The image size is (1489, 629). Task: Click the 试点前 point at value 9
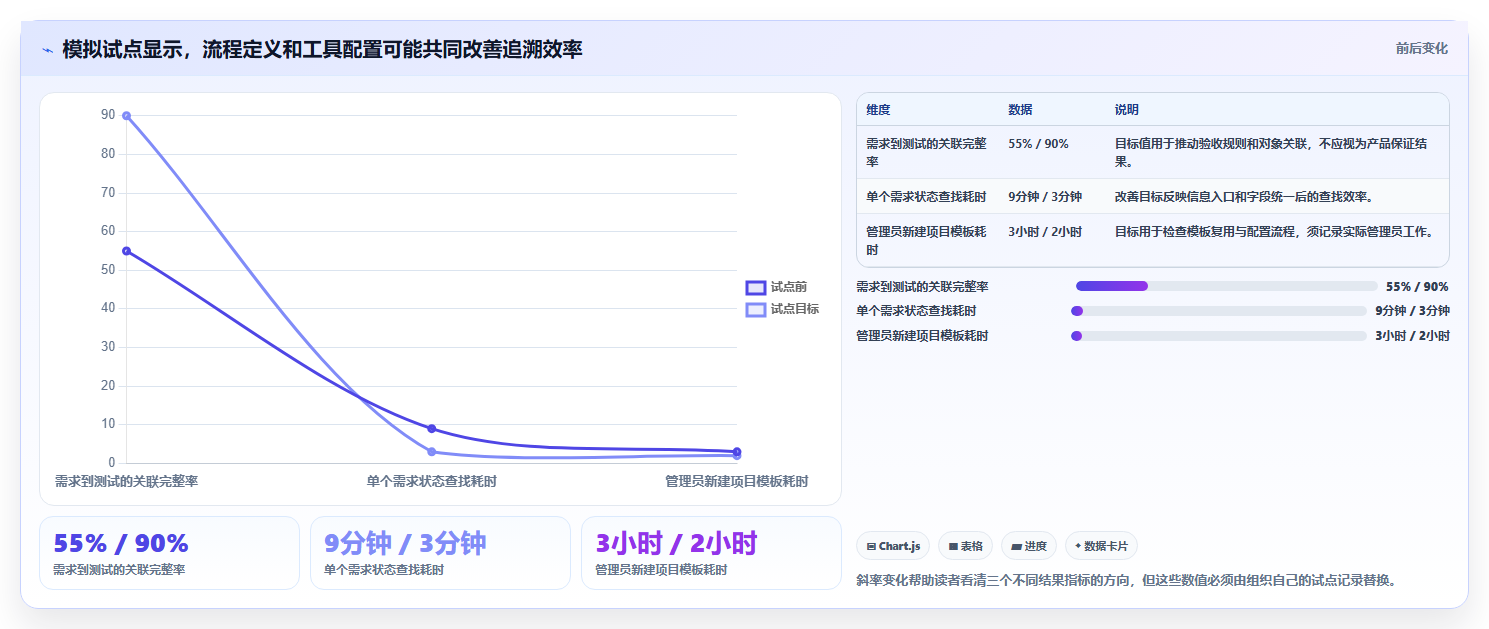coord(431,428)
